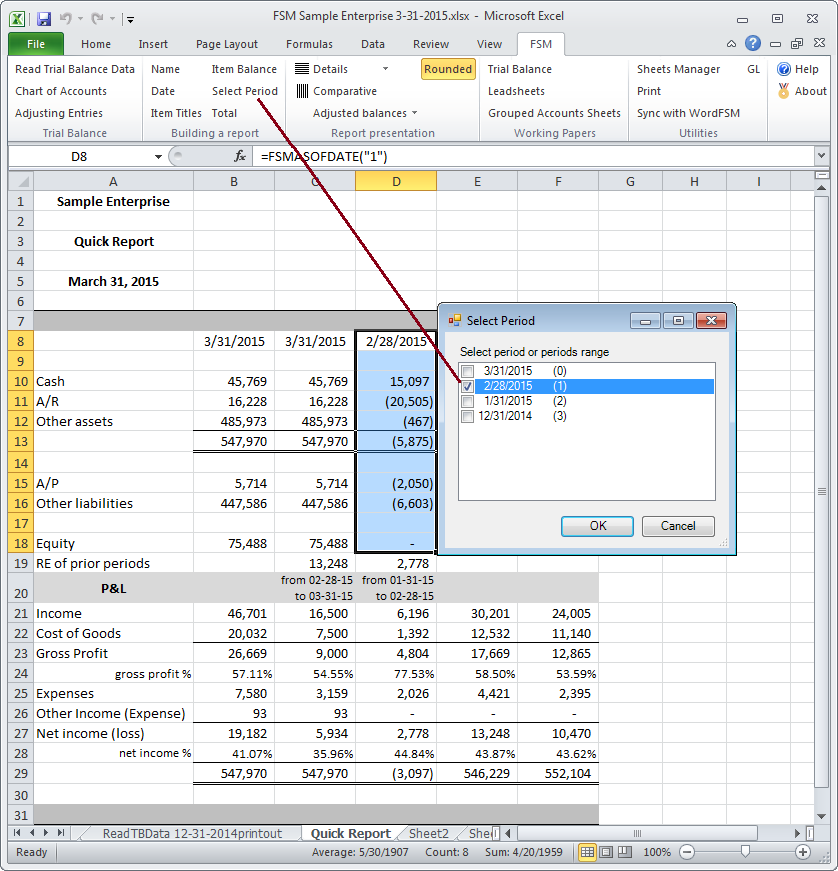The image size is (838, 871).
Task: Click the zoom in plus icon
Action: click(x=802, y=852)
